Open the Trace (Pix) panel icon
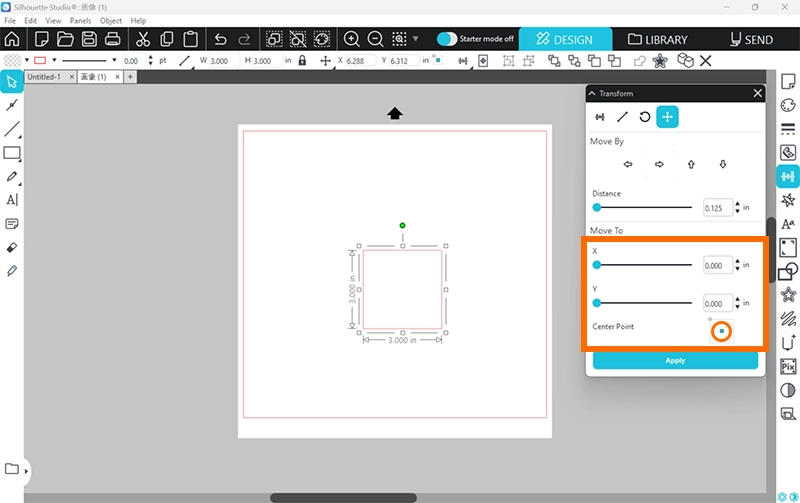This screenshot has width=800, height=503. click(788, 366)
